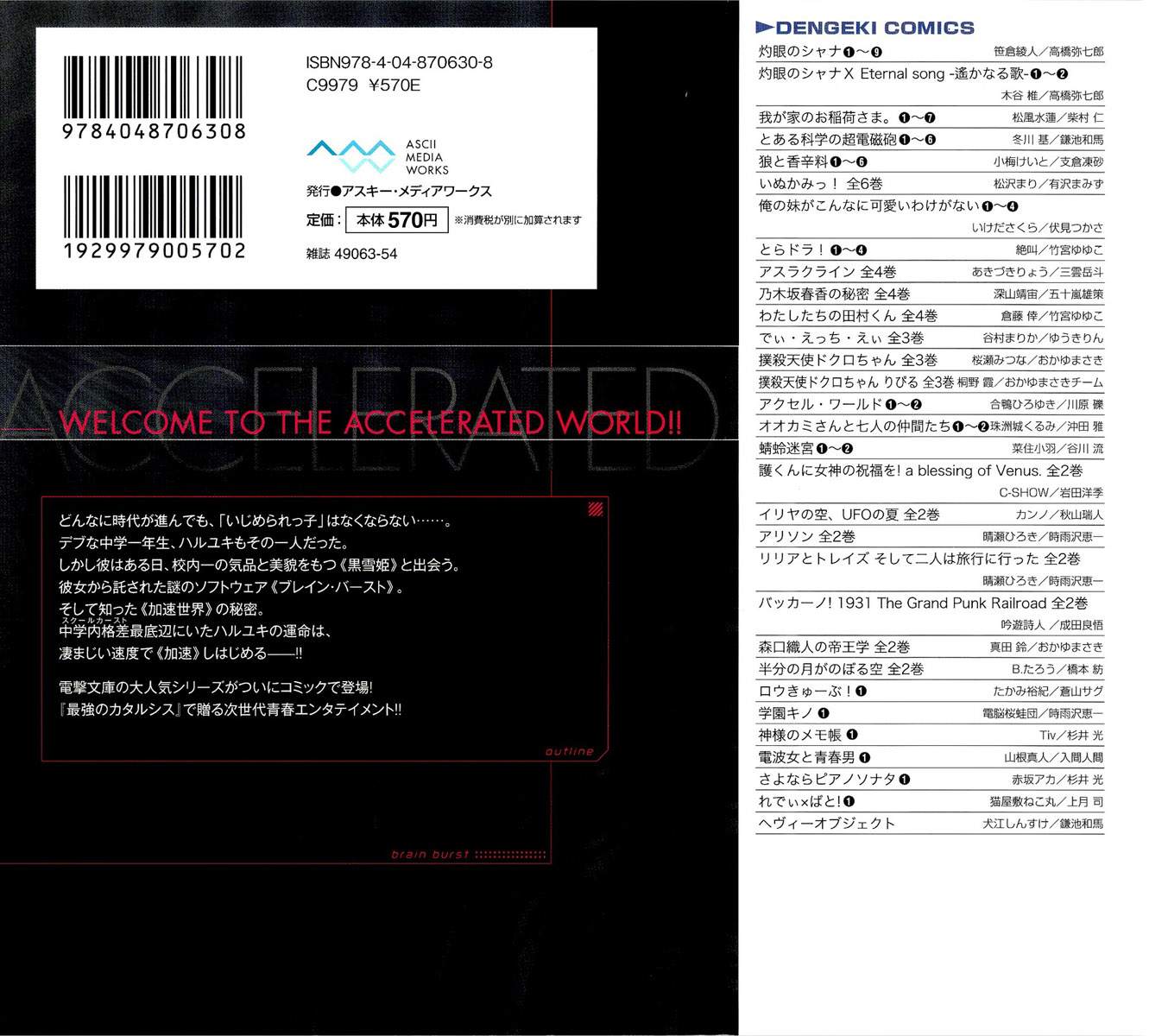Click the とらドラ！ row

pos(930,250)
